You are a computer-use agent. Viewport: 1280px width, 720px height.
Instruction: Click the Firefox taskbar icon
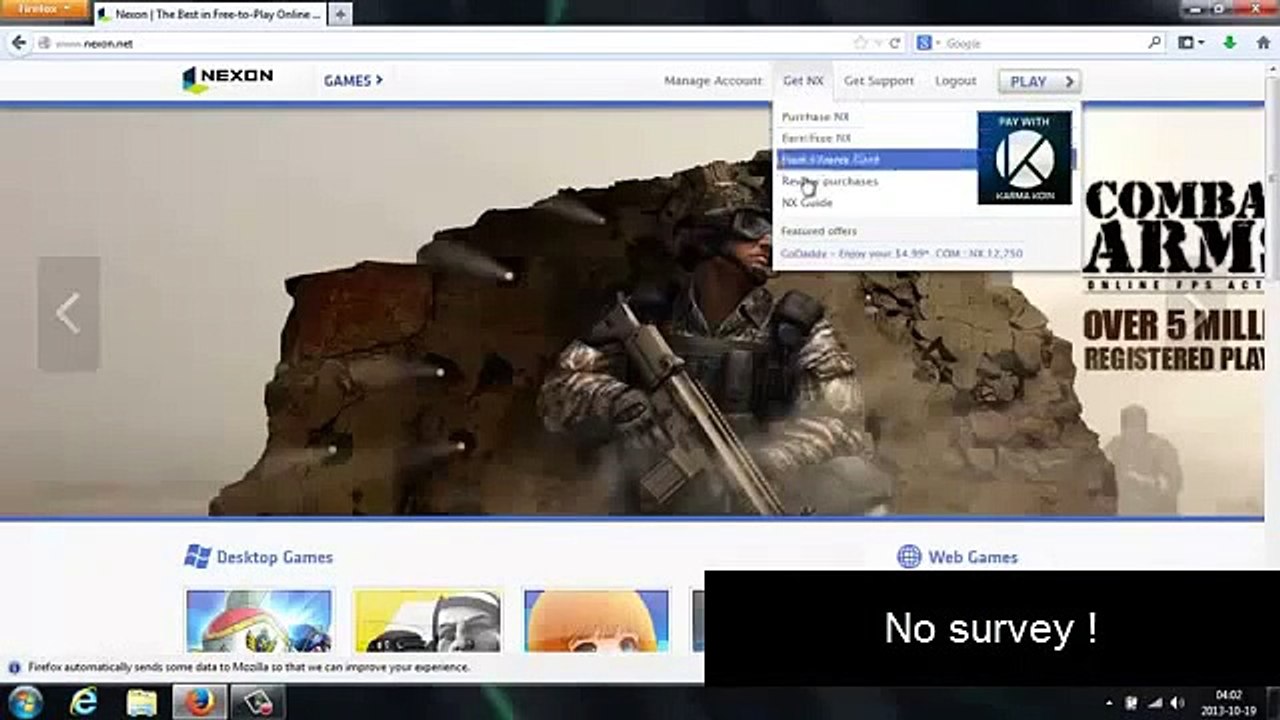[x=199, y=702]
